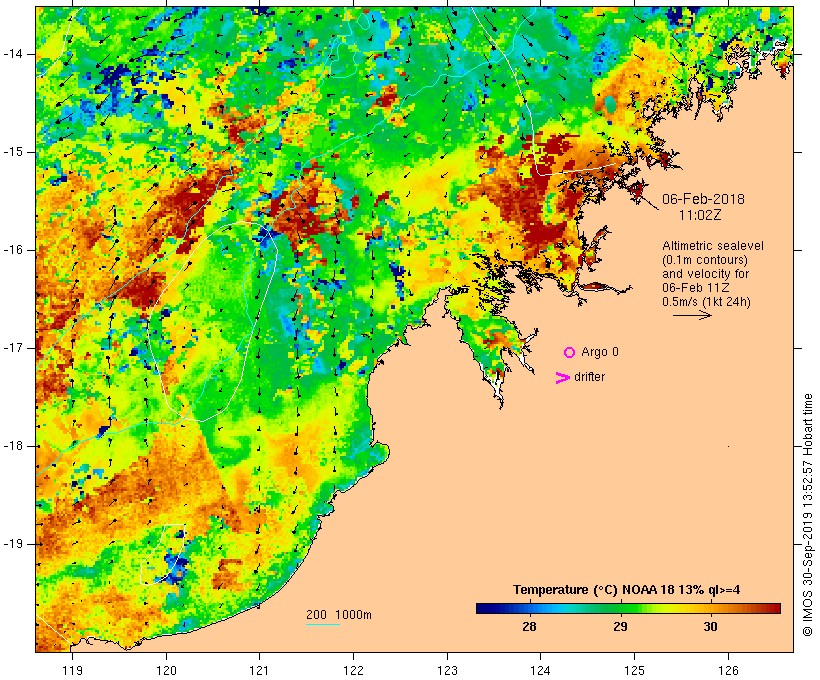Click the cyan 200 1000m depth line sample
The width and height of the screenshot is (820, 680).
pos(323,624)
